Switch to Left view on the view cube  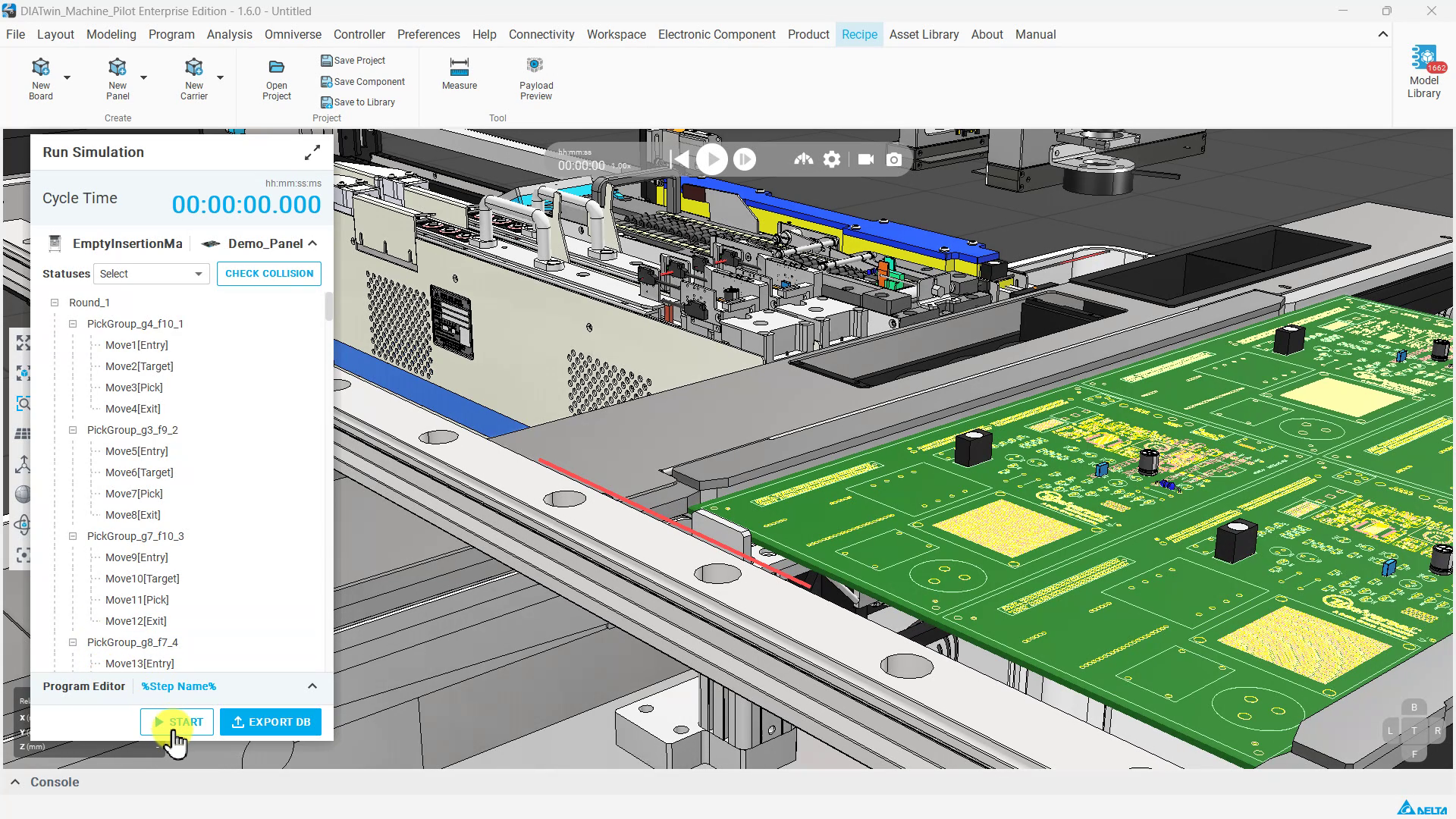(x=1390, y=731)
